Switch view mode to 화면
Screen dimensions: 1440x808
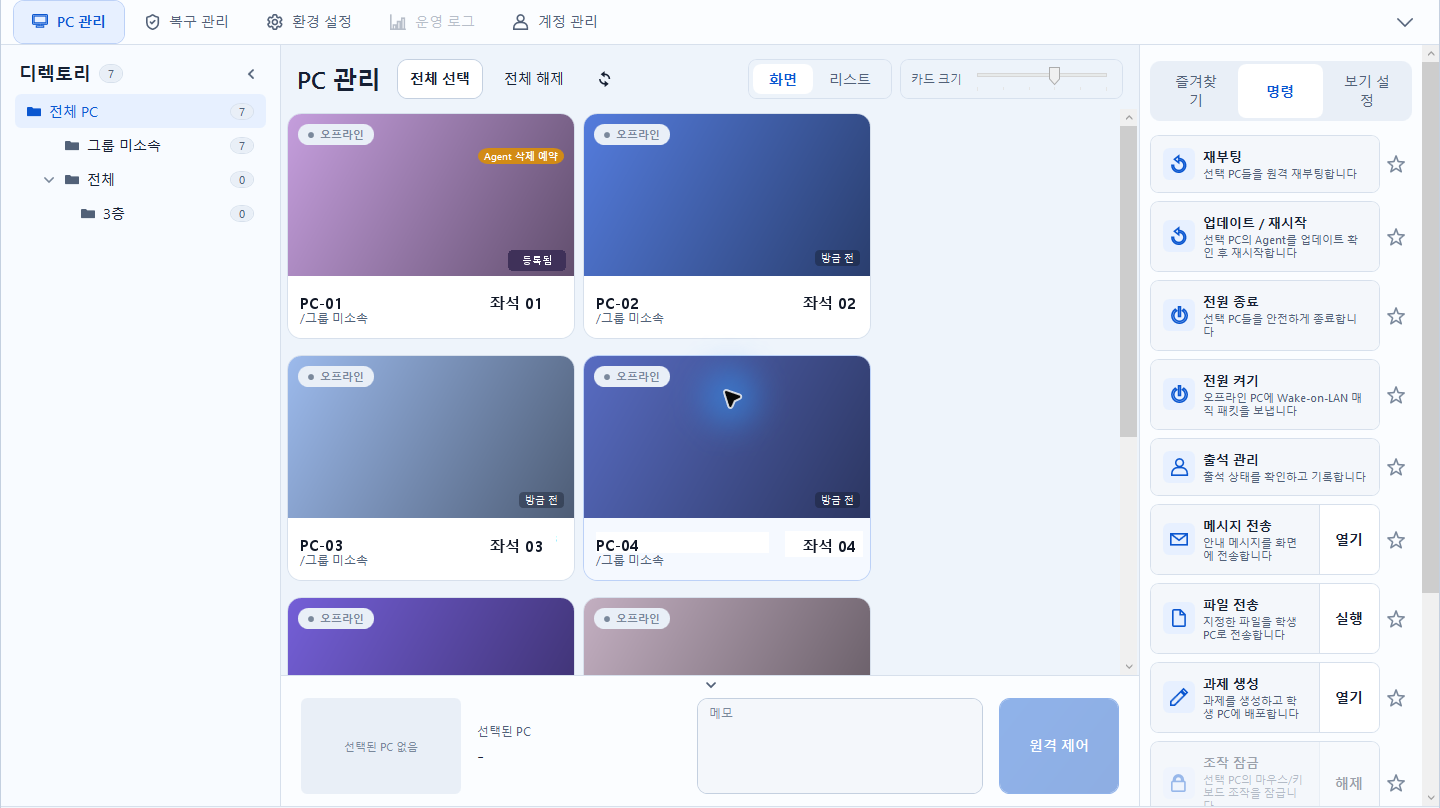[x=783, y=79]
